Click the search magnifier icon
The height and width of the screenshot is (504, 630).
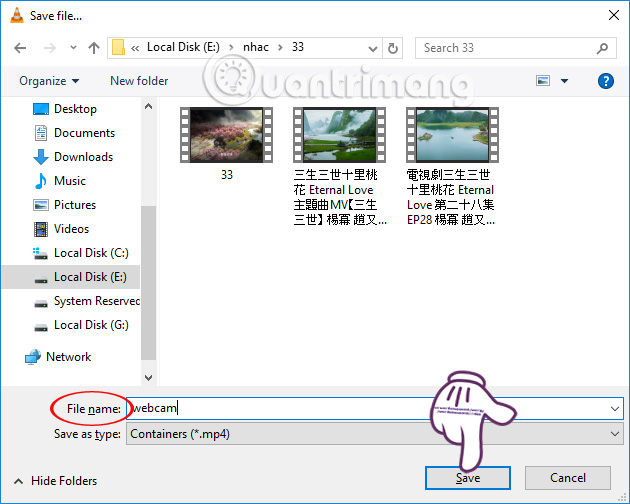point(602,49)
